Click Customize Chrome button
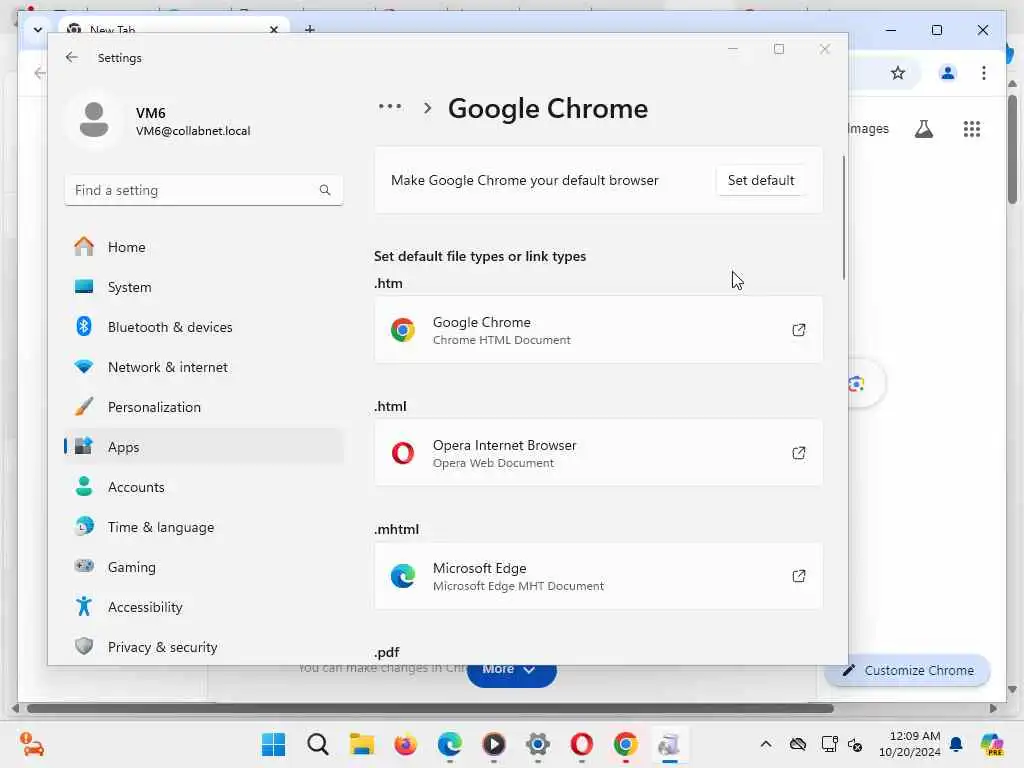The width and height of the screenshot is (1024, 768). [908, 670]
